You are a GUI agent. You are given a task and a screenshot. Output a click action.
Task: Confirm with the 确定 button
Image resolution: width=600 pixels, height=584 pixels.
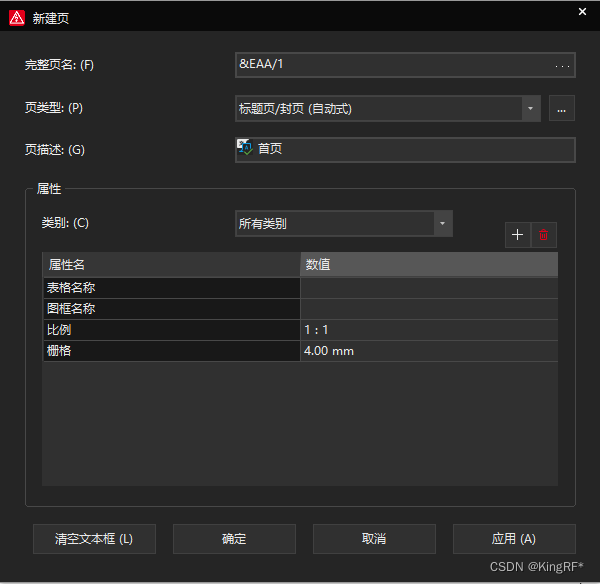[x=234, y=539]
